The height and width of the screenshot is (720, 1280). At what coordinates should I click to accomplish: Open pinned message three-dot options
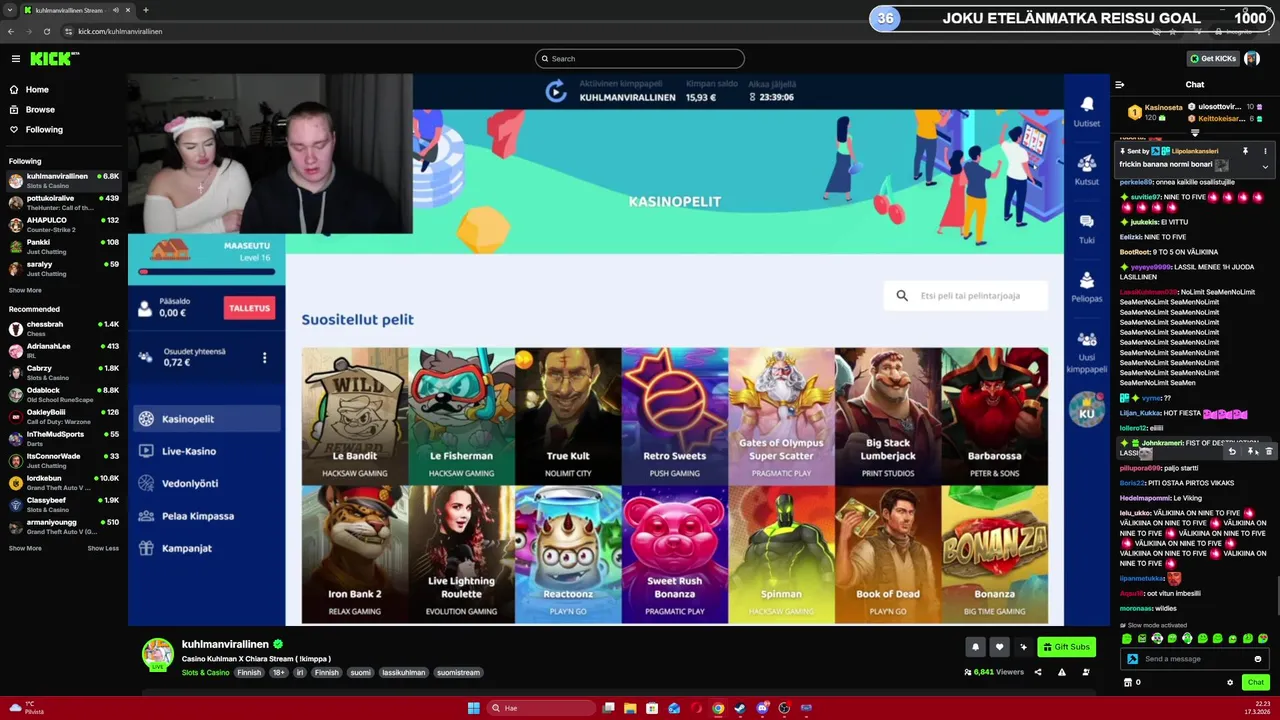tap(1265, 151)
